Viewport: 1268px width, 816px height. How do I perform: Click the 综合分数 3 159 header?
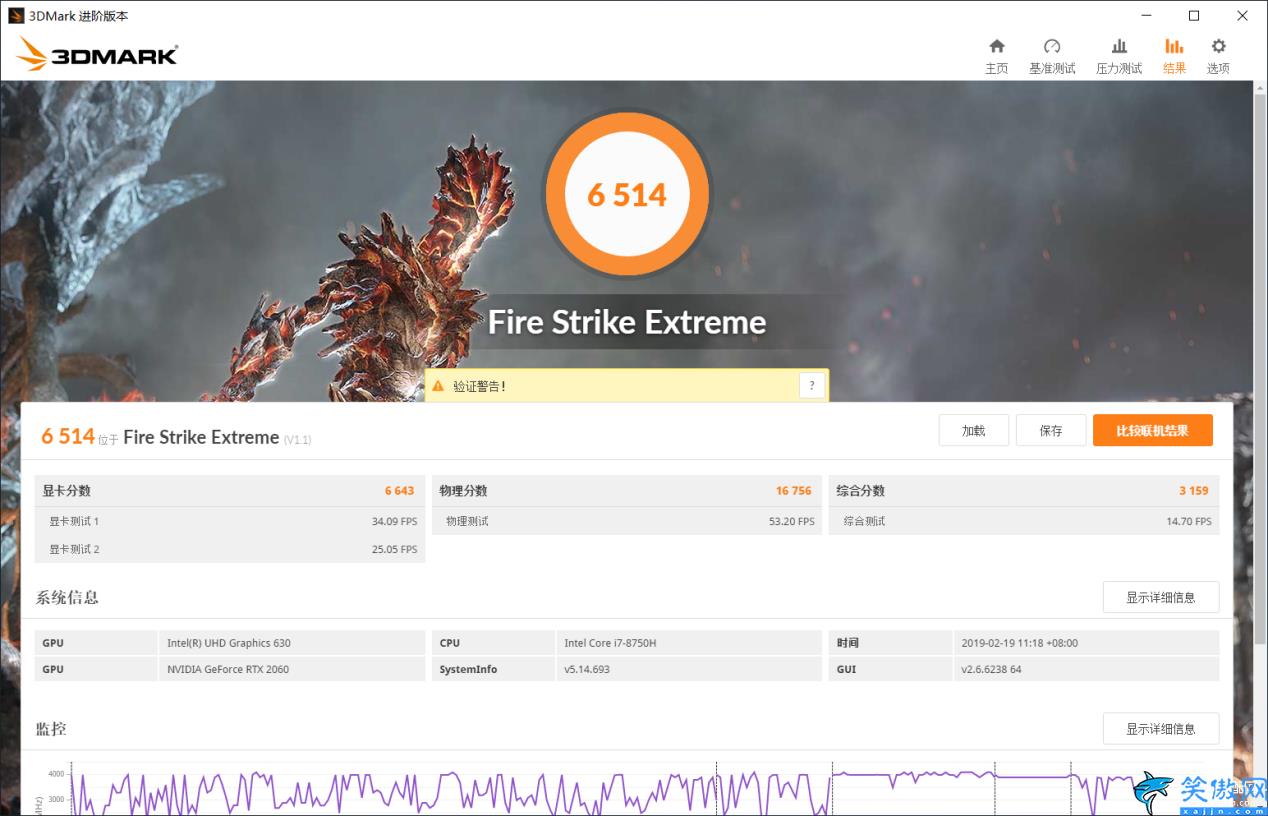(x=1024, y=491)
